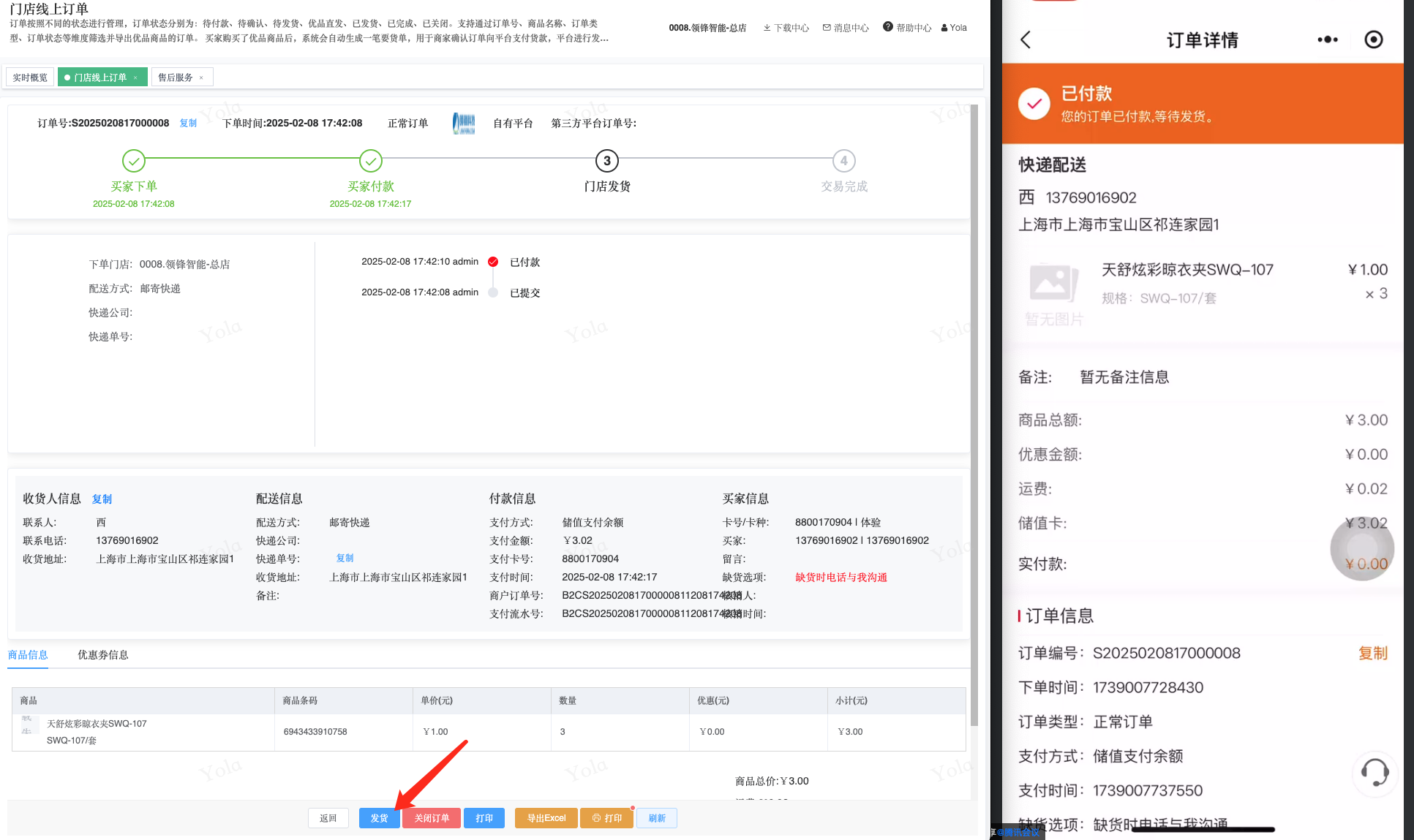Screen dimensions: 1414x840
Task: Open the three-dots menu in mobile header
Action: [1327, 39]
